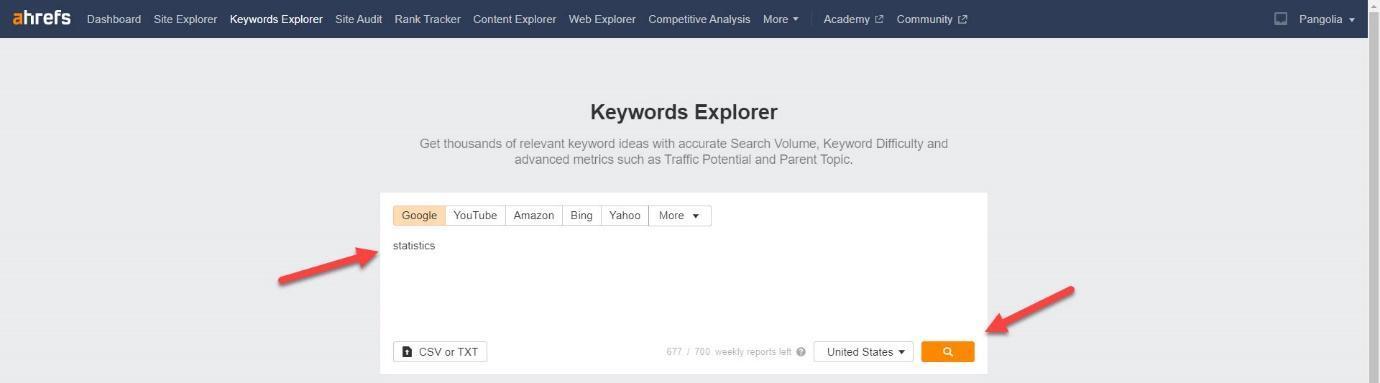Open the United States country dropdown
Viewport: 1380px width, 383px height.
[864, 352]
